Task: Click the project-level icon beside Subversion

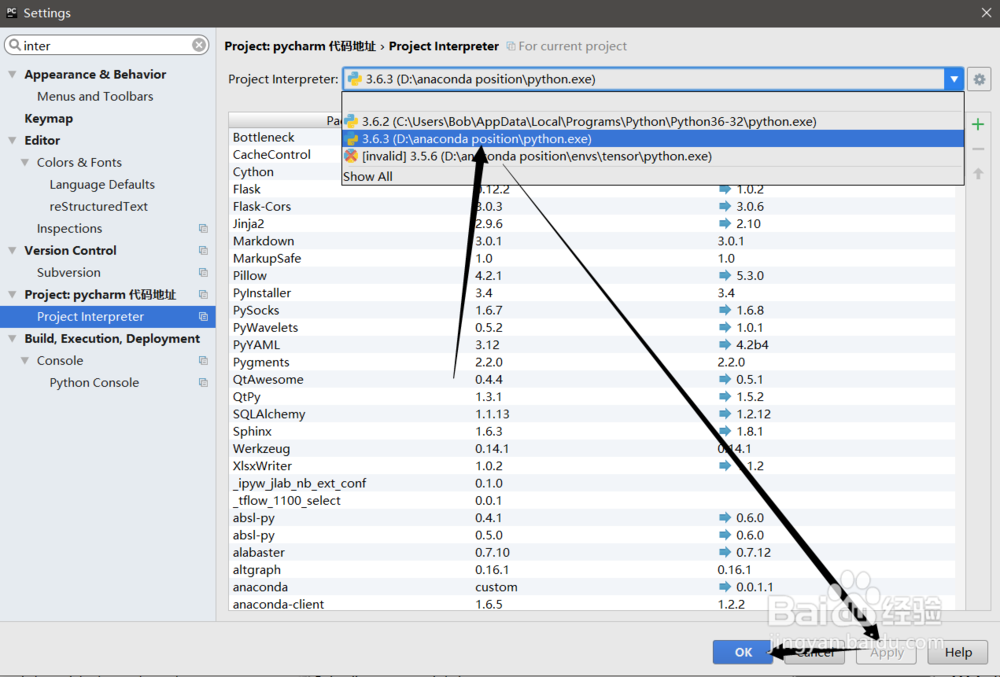Action: tap(203, 272)
